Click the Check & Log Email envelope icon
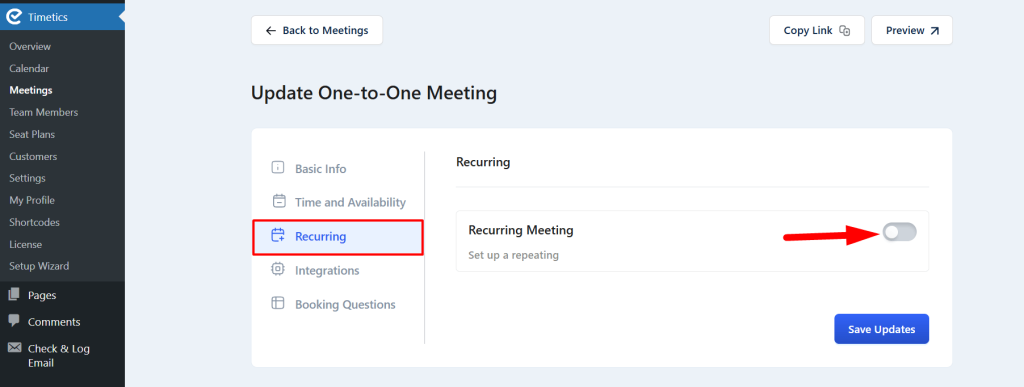Viewport: 1024px width, 387px height. (14, 348)
